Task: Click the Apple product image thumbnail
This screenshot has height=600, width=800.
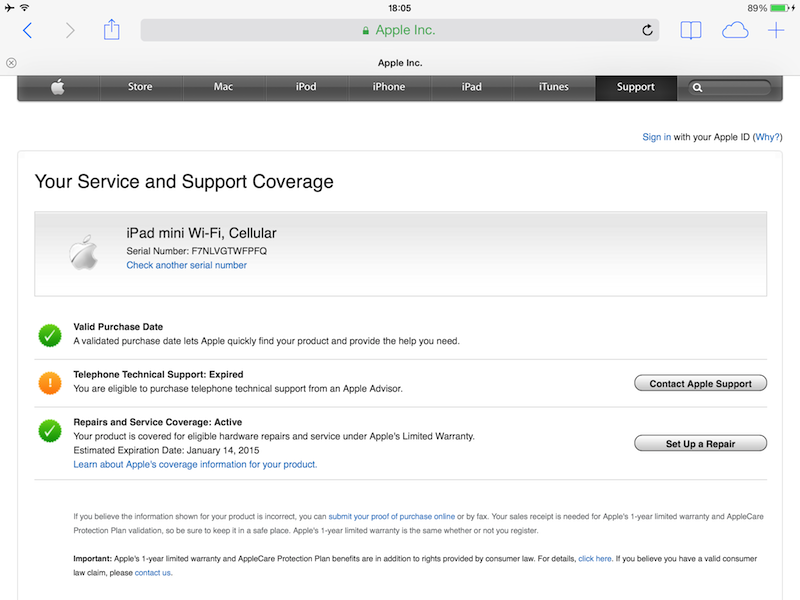Action: point(84,252)
